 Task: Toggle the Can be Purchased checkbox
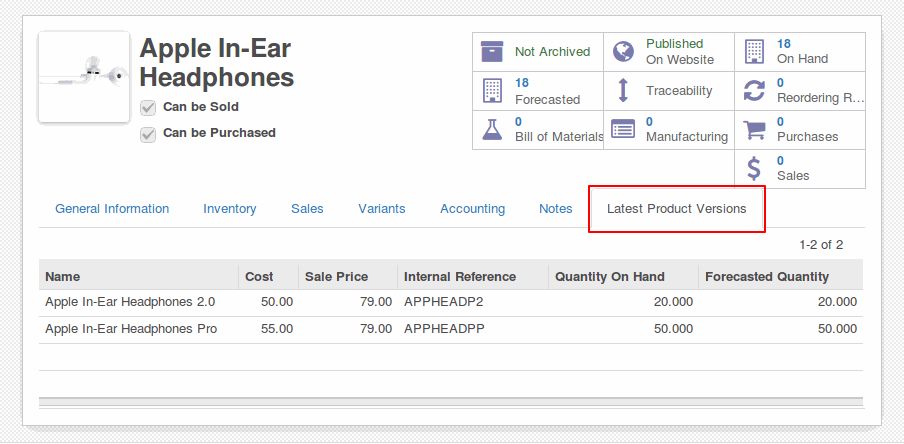click(x=148, y=134)
